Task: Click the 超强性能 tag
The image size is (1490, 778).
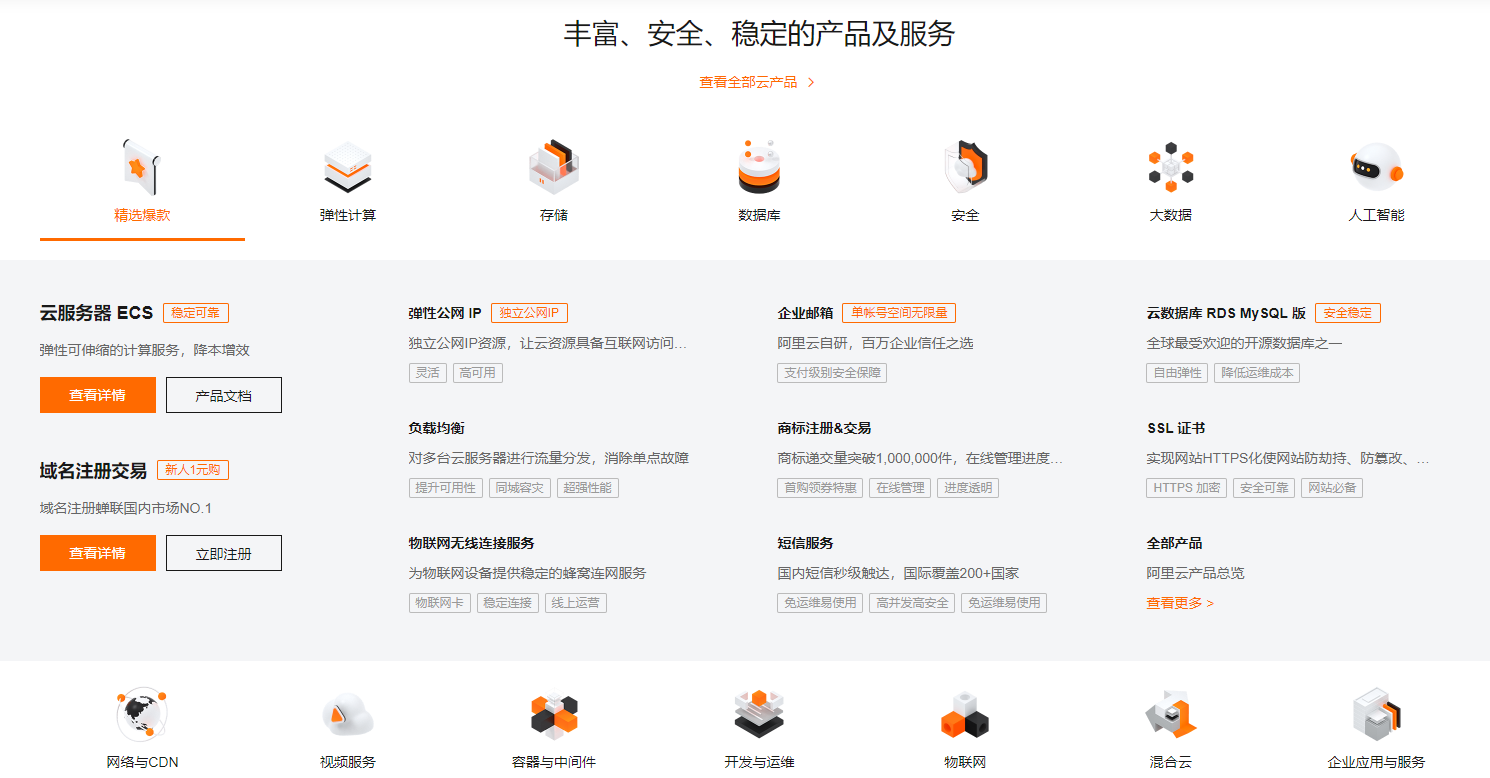Action: coord(588,488)
